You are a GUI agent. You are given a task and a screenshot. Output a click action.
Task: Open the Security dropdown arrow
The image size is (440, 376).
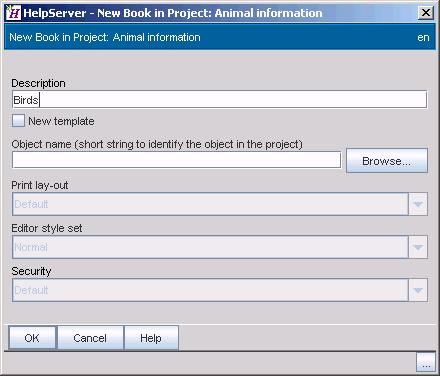tap(418, 290)
